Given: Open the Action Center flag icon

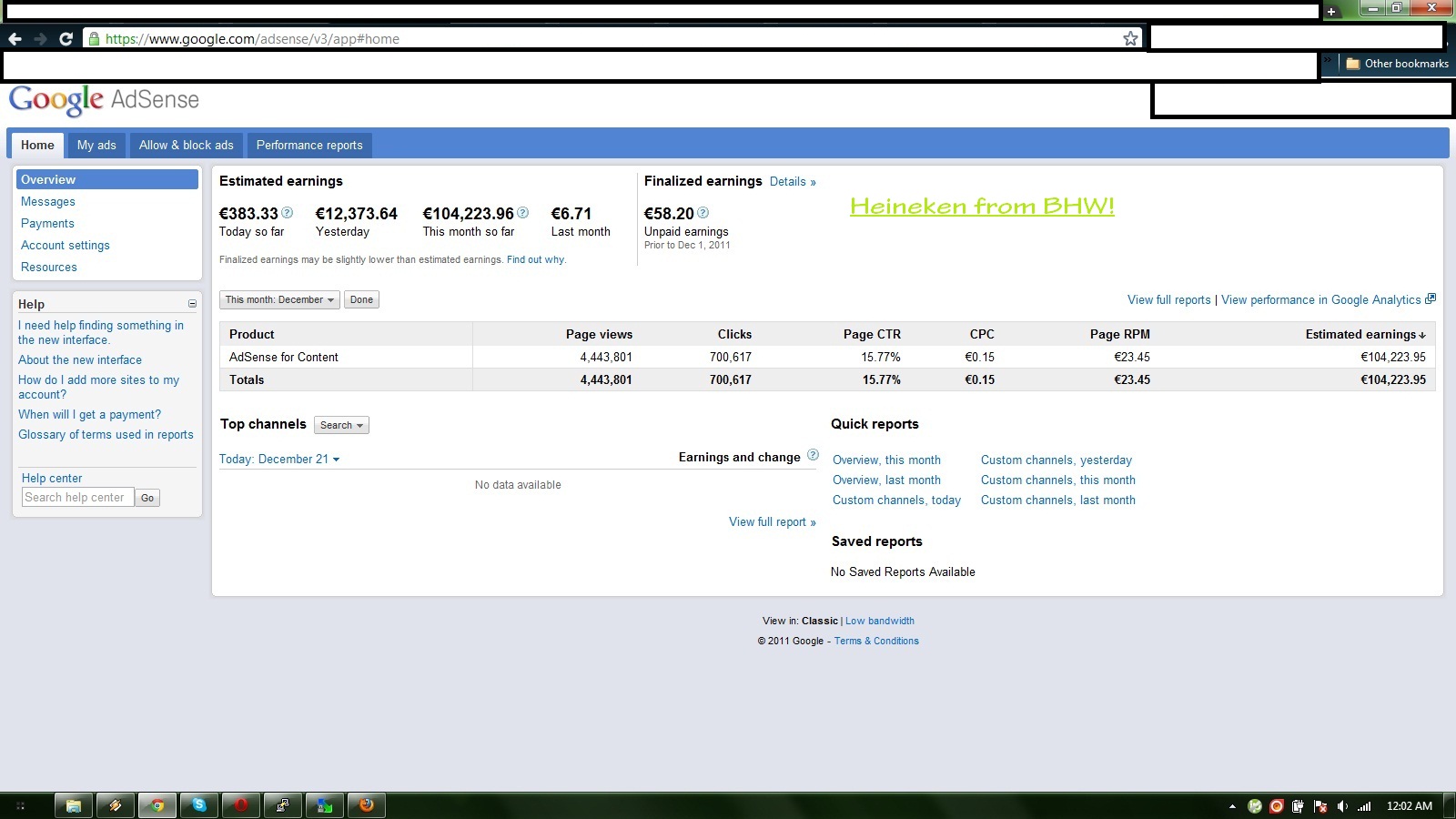Looking at the screenshot, I should coord(1320,806).
